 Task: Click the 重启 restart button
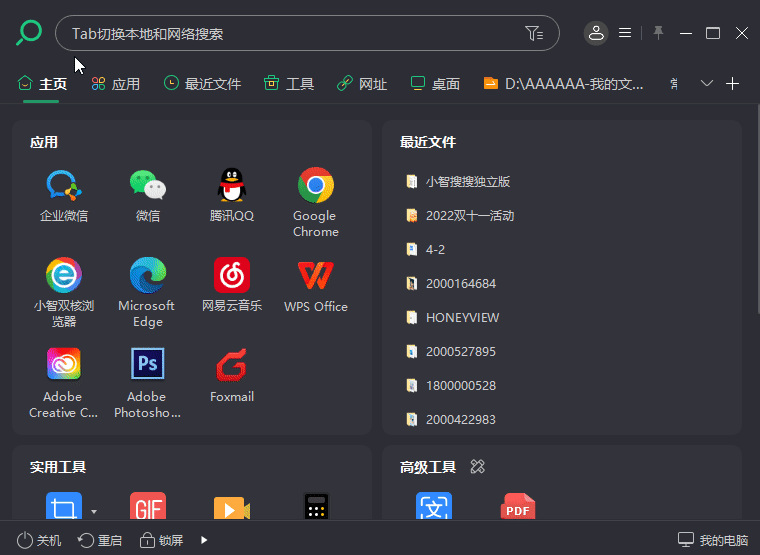[100, 540]
